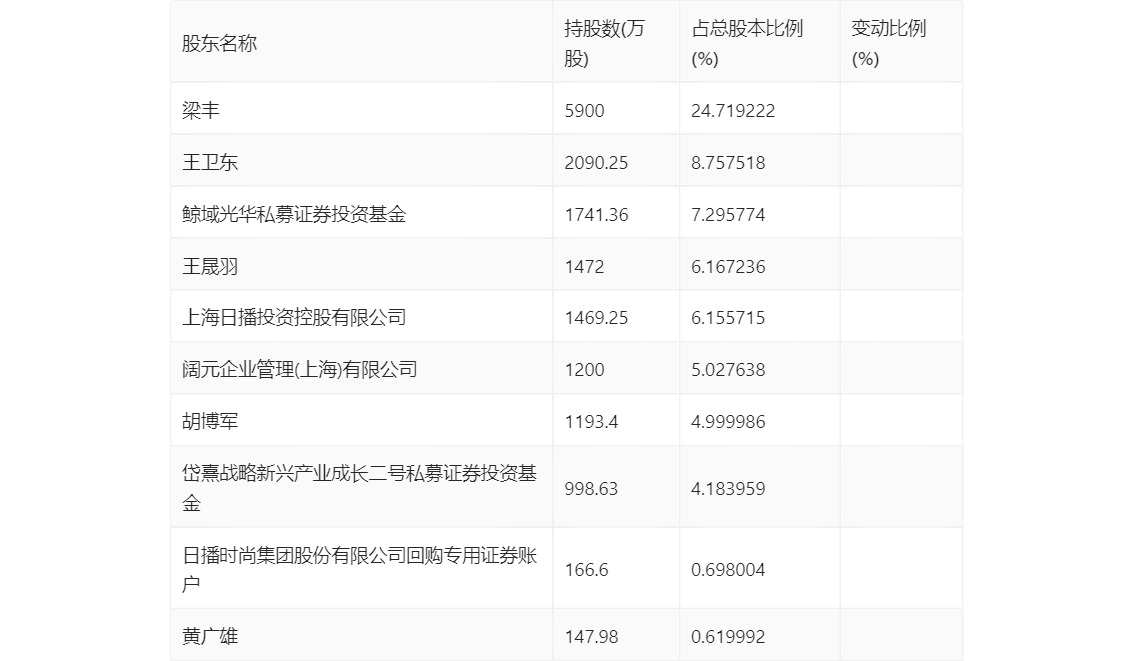Select shareholding value 5900
Screen dimensions: 1134x661
(x=584, y=111)
